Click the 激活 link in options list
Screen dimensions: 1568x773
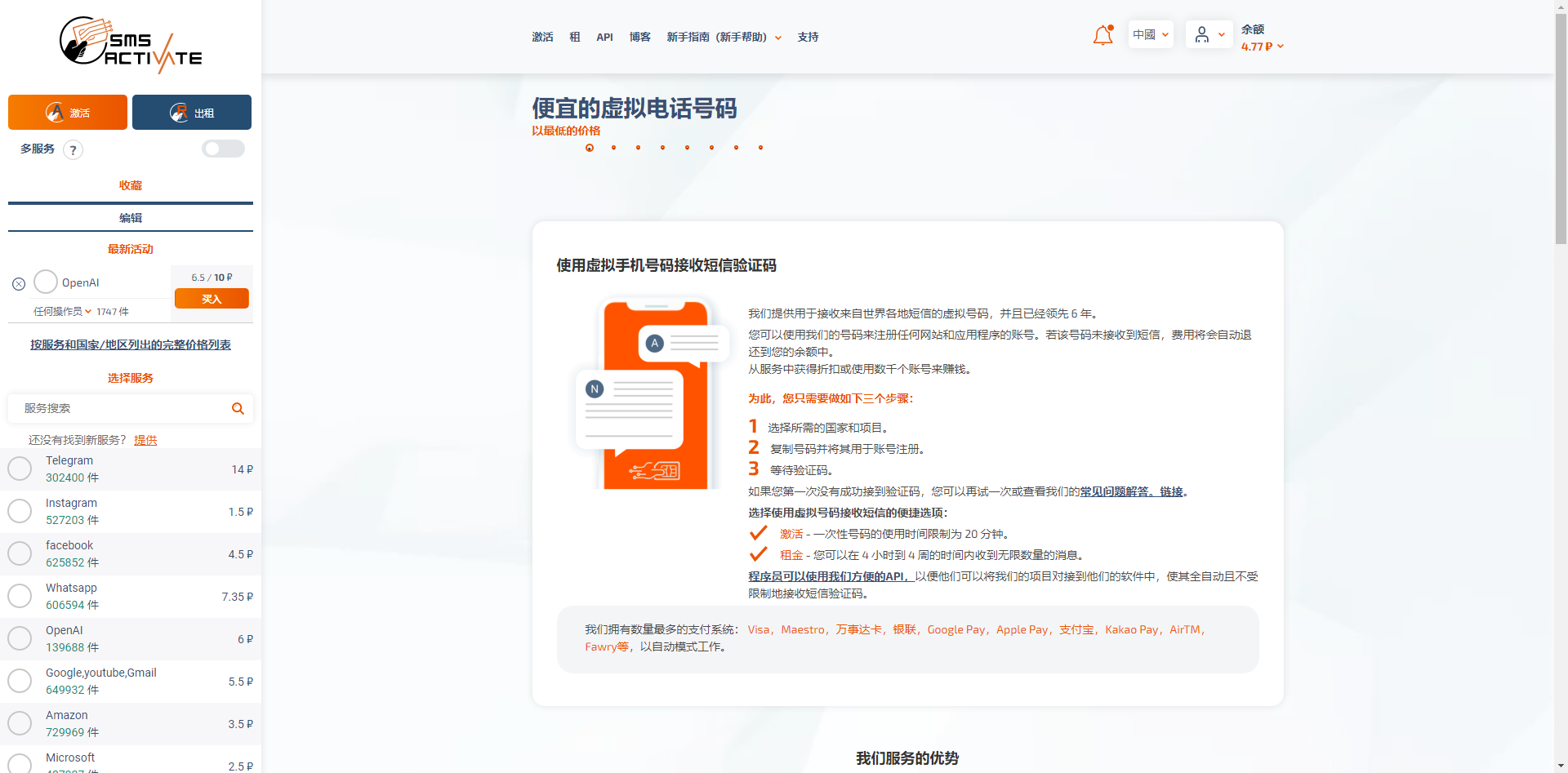(x=791, y=534)
